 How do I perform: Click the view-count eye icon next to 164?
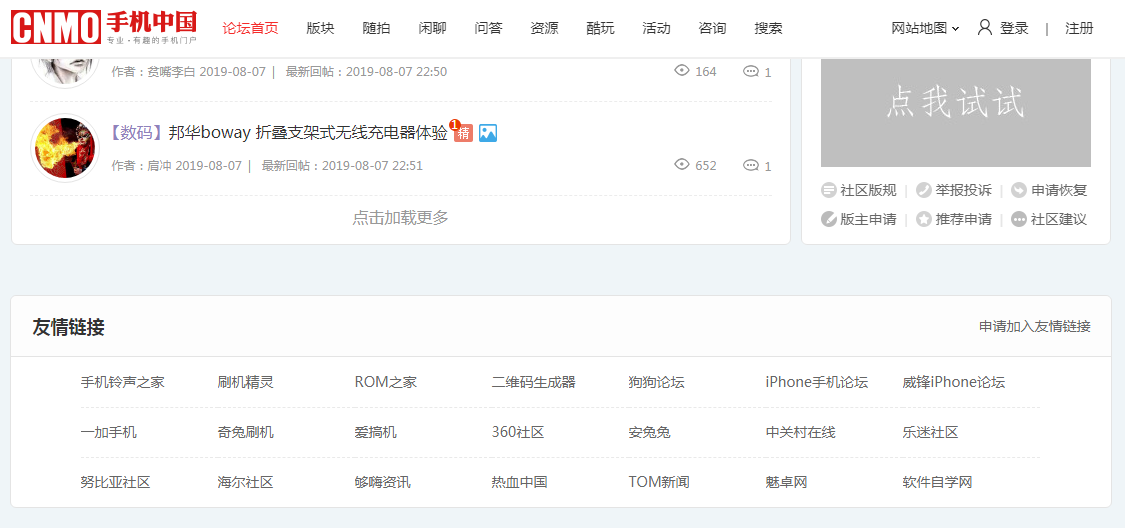click(x=682, y=70)
